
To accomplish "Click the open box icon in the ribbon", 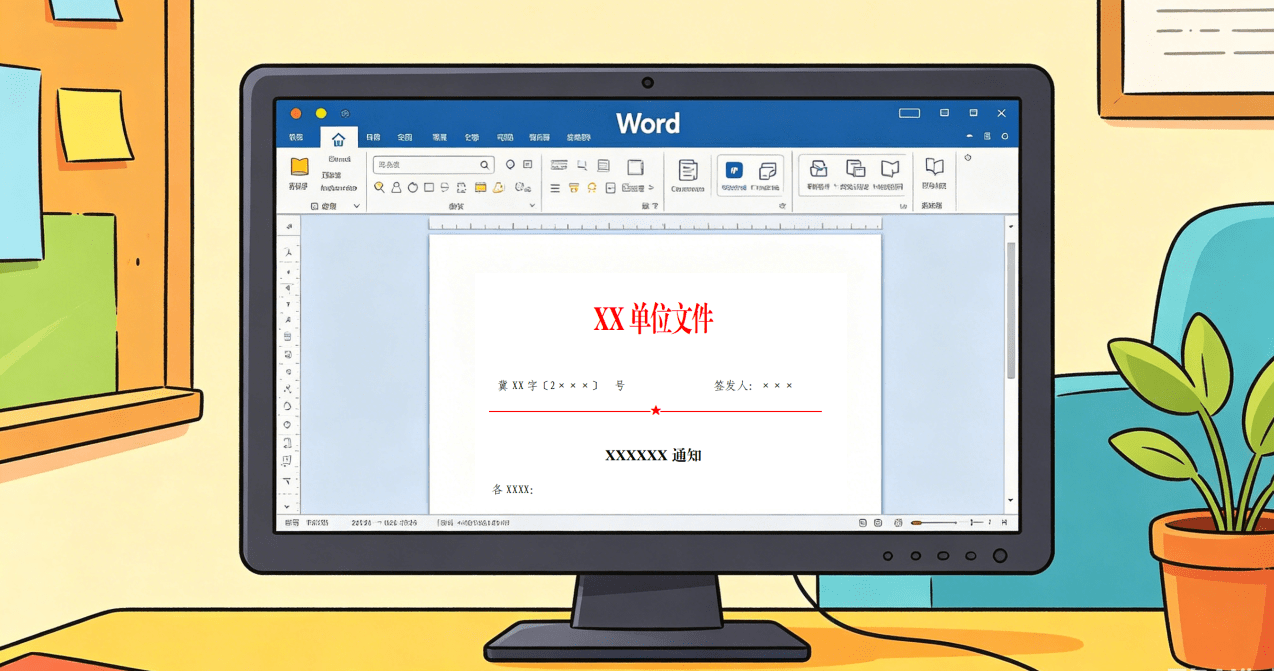I will pos(818,168).
